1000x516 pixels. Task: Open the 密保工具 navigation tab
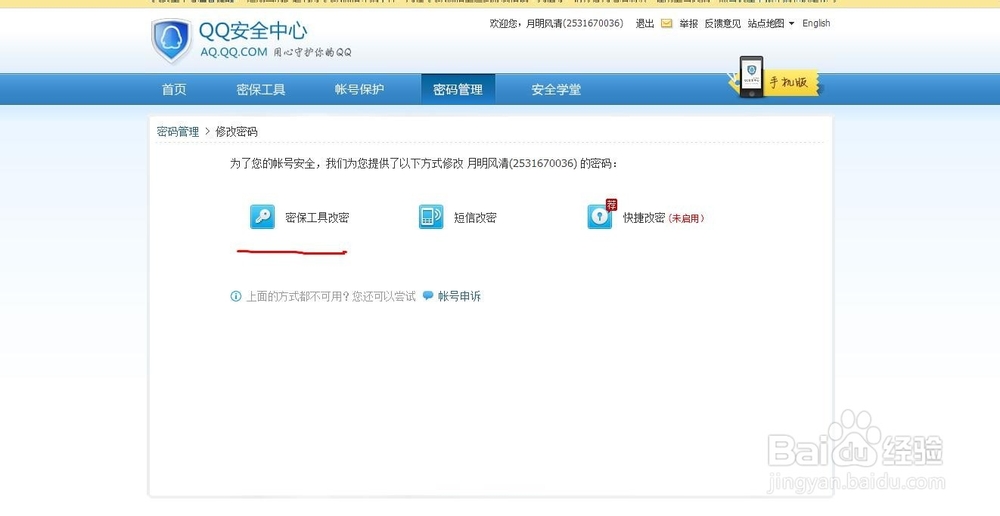click(x=261, y=89)
